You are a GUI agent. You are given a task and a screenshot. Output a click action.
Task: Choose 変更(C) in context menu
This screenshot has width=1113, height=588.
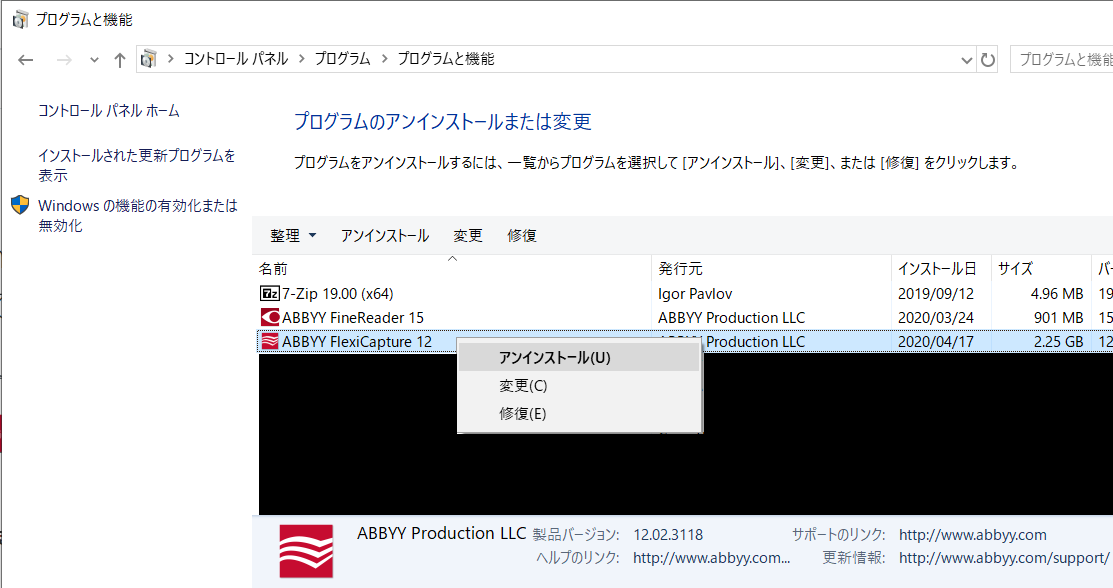pos(580,386)
